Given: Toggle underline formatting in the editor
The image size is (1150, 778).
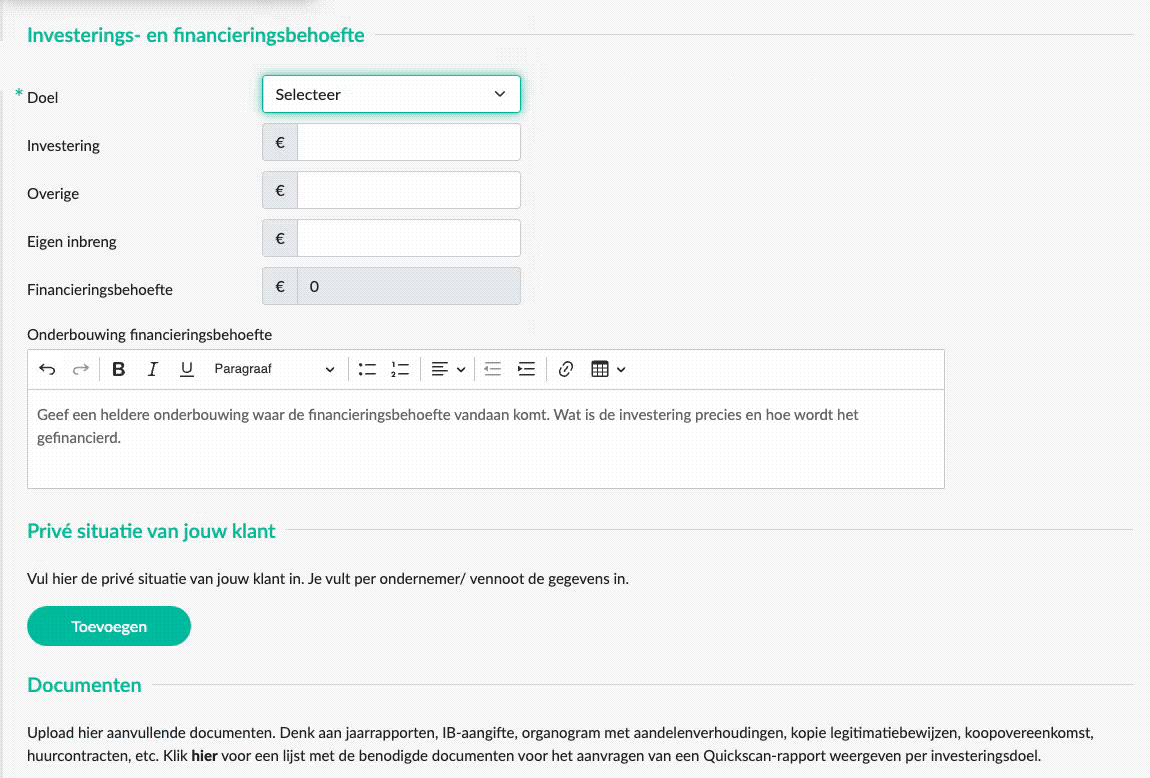Looking at the screenshot, I should coord(187,369).
